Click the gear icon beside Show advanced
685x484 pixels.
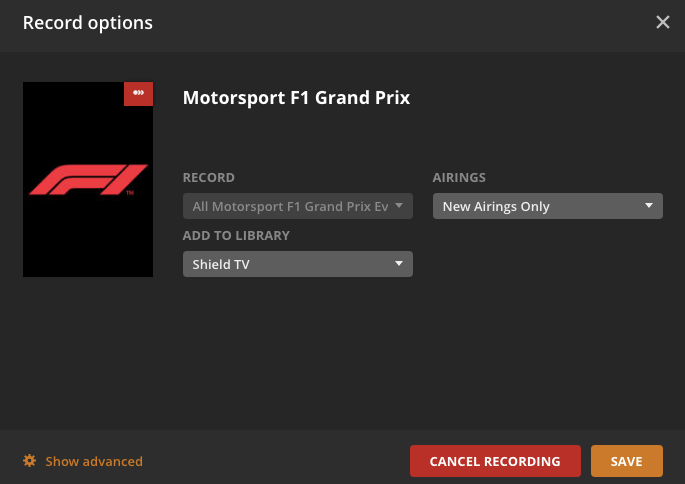coord(29,461)
